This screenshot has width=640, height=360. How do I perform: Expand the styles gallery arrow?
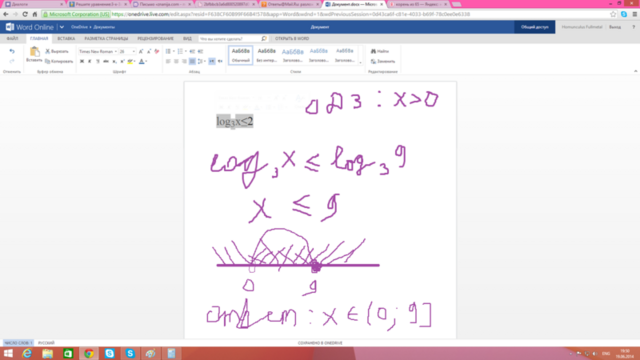tap(360, 62)
